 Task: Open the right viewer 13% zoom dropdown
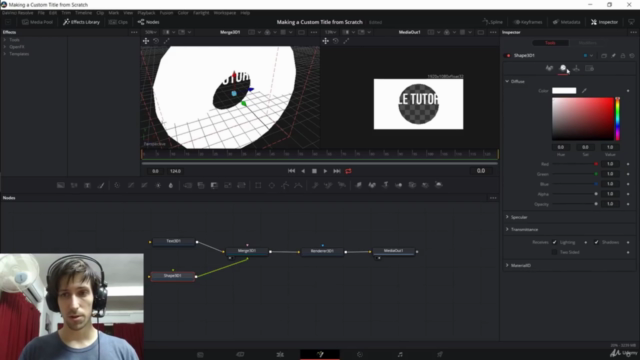click(330, 32)
